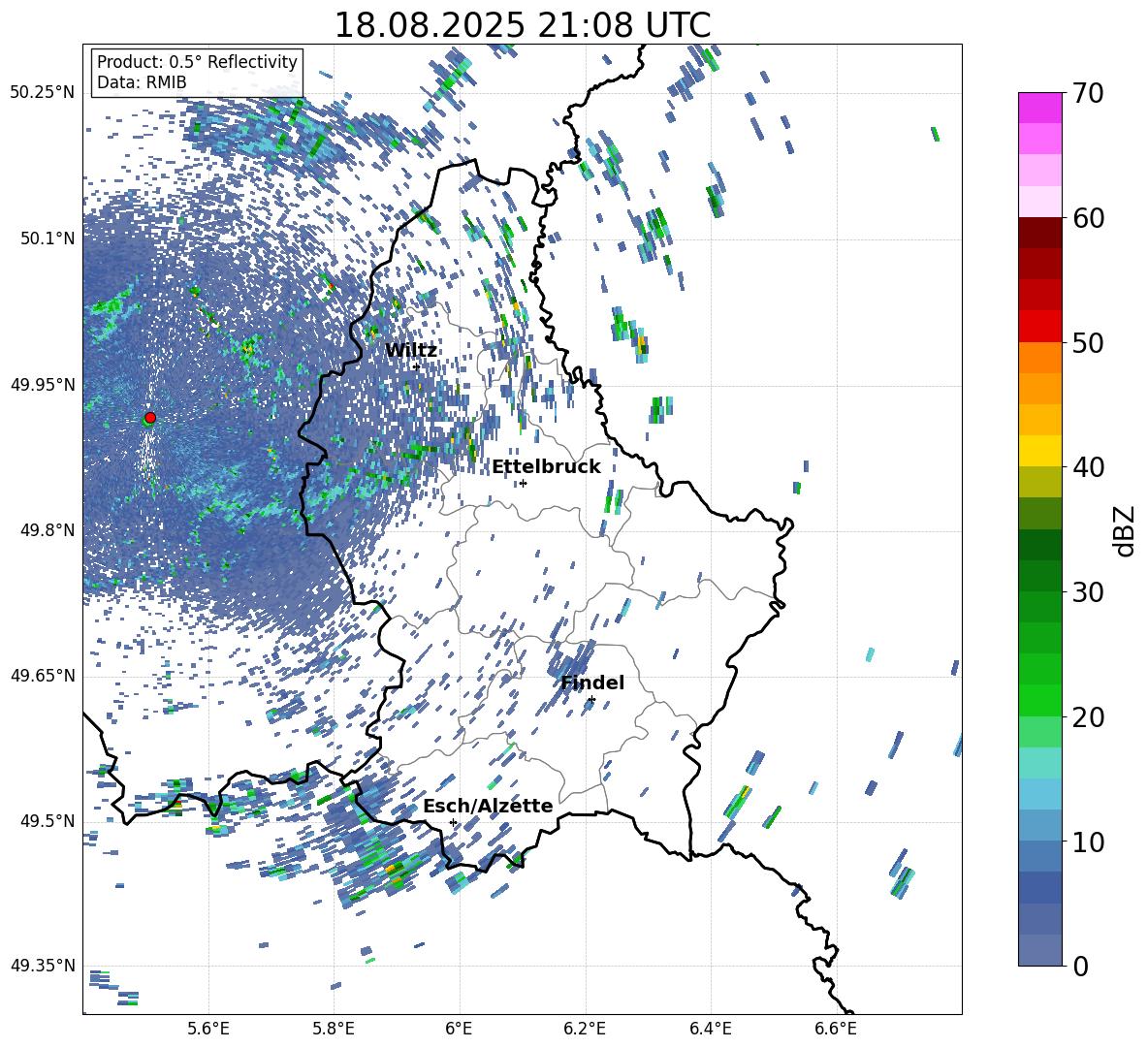Click the 6.2°E longitude label
The image size is (1148, 1048).
click(585, 1029)
